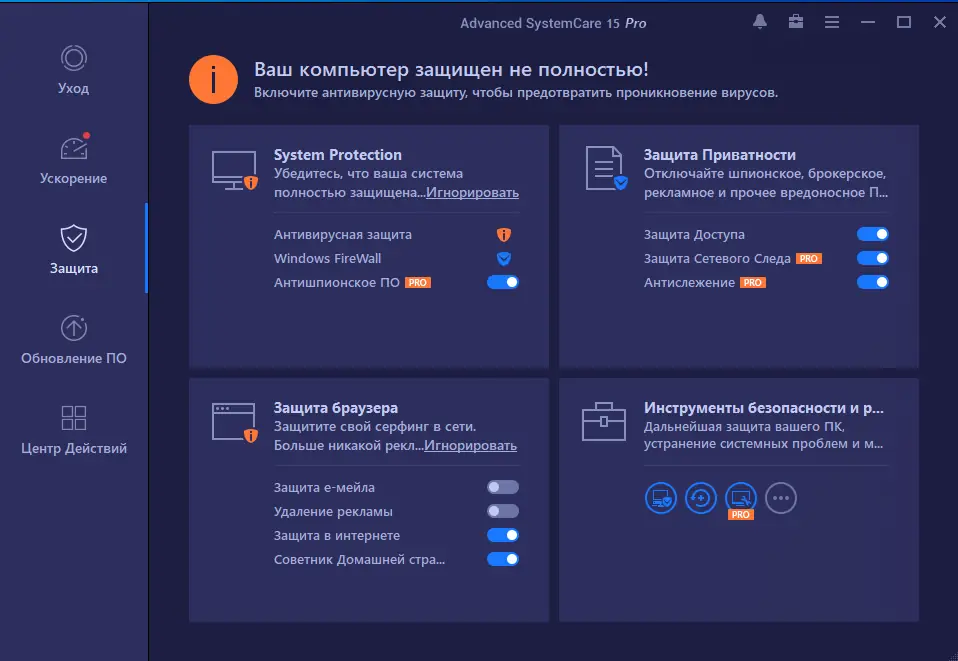Click the Защита Приватности heading

click(x=720, y=155)
